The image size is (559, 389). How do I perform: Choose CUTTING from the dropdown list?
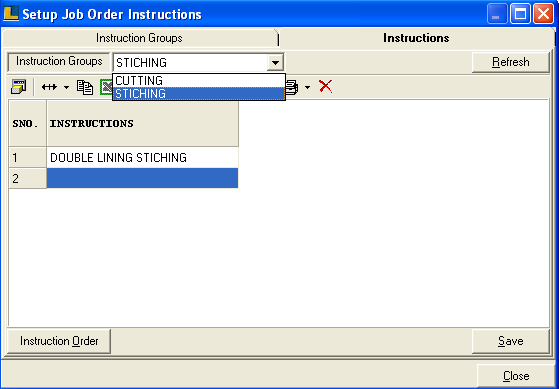pyautogui.click(x=199, y=81)
